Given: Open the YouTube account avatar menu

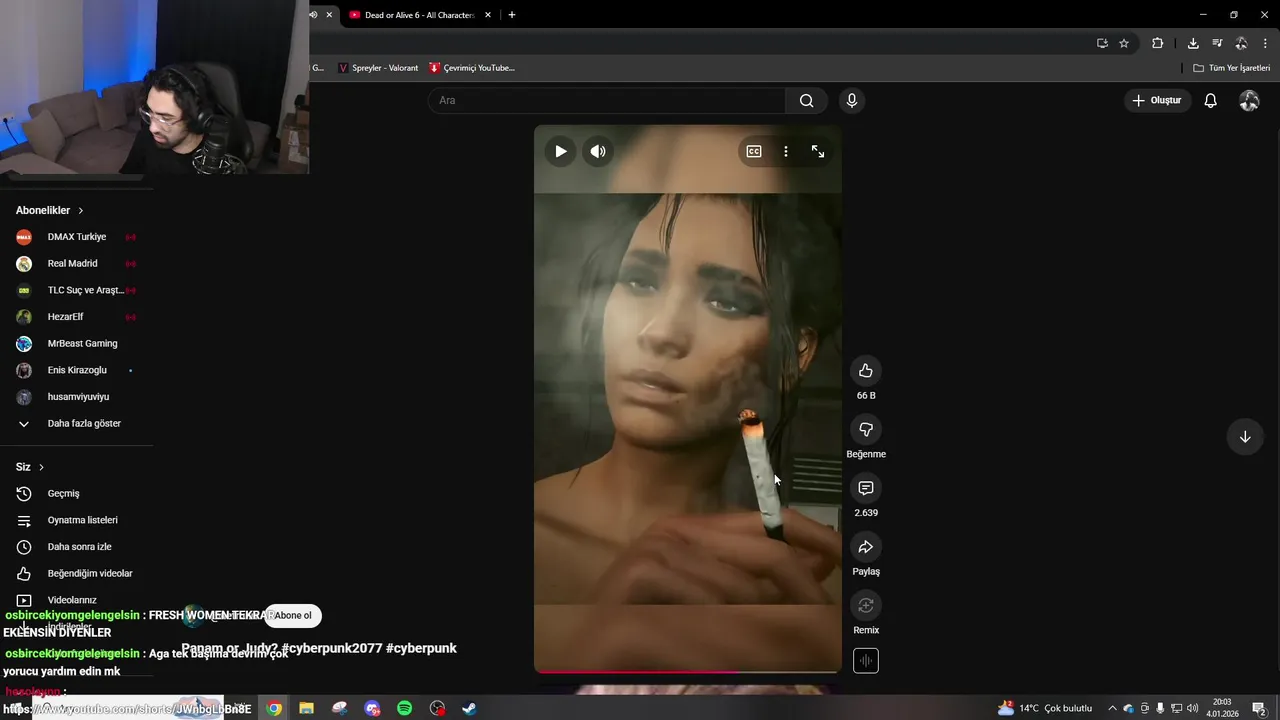Looking at the screenshot, I should 1249,100.
